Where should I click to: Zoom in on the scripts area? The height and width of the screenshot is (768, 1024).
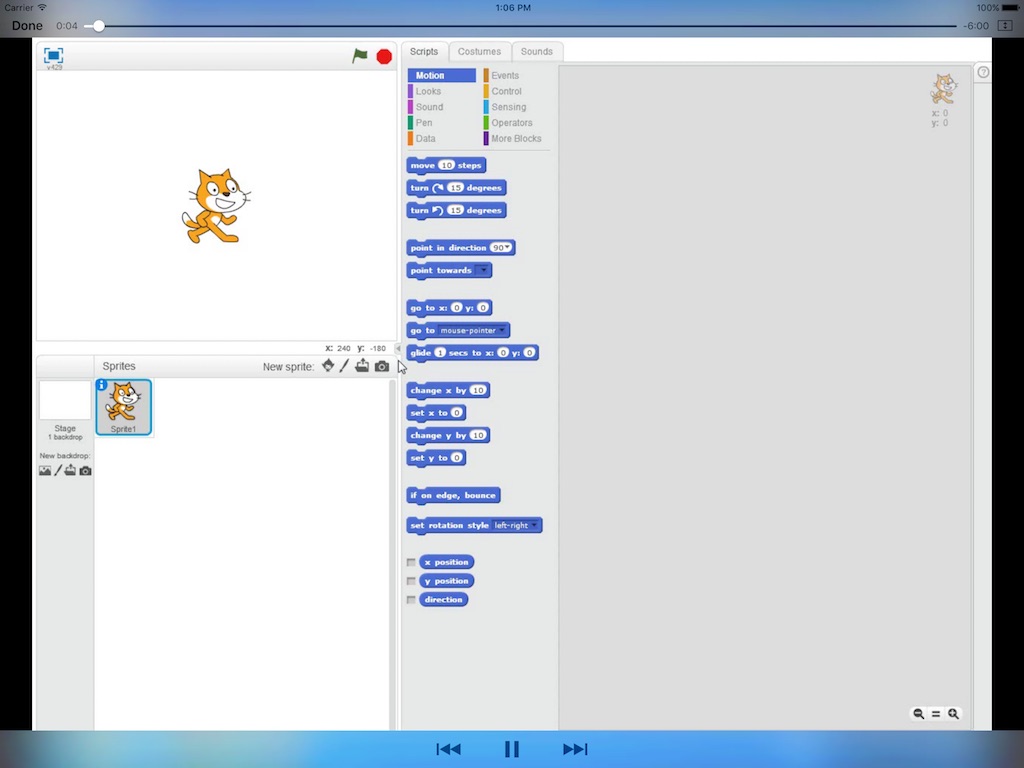(953, 714)
